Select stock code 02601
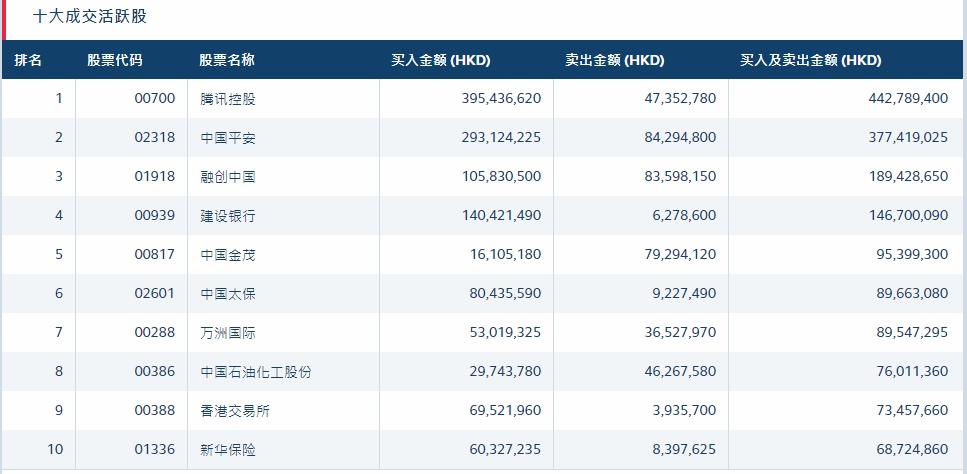967x474 pixels. coord(155,293)
